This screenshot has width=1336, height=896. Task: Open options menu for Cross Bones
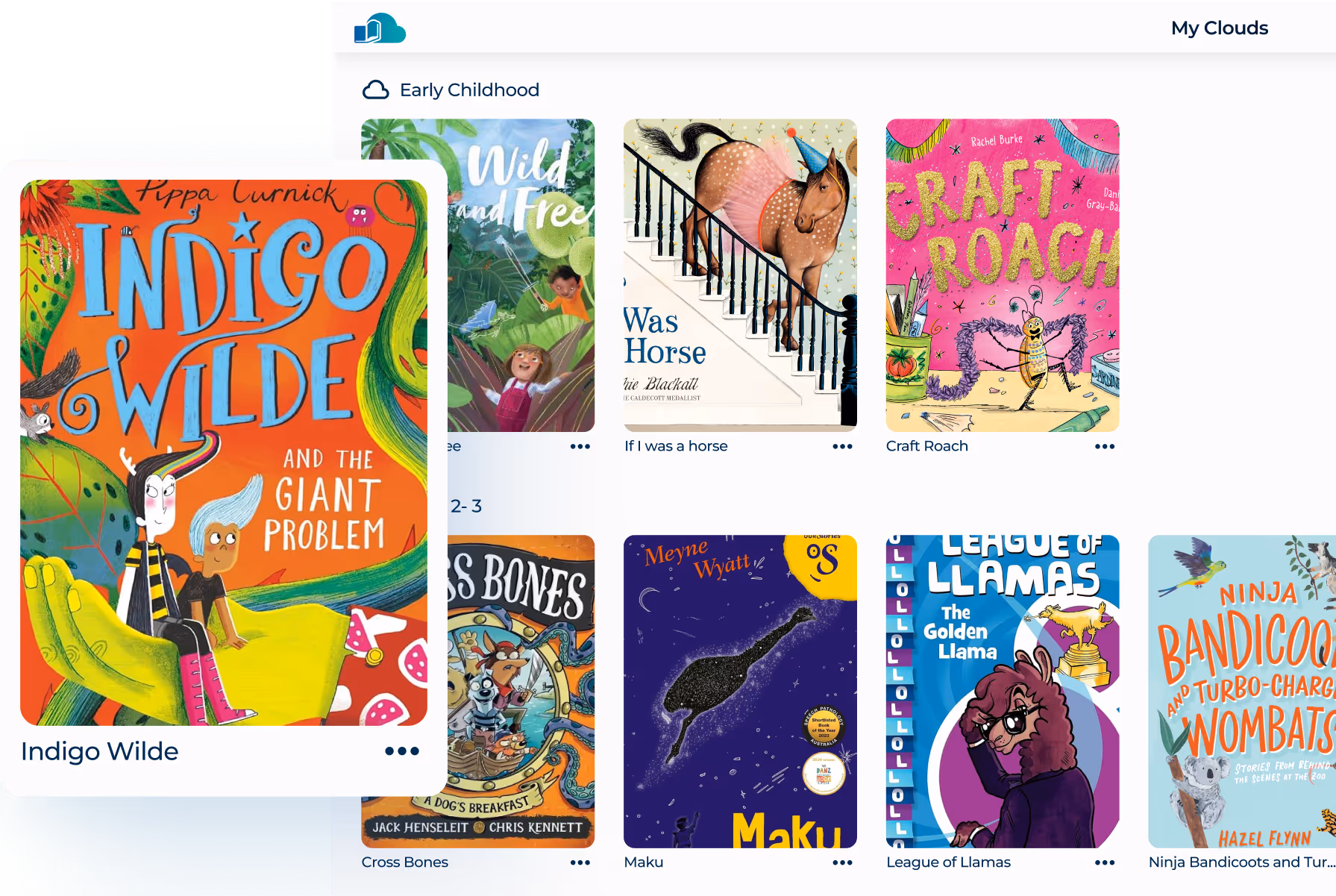[x=580, y=862]
